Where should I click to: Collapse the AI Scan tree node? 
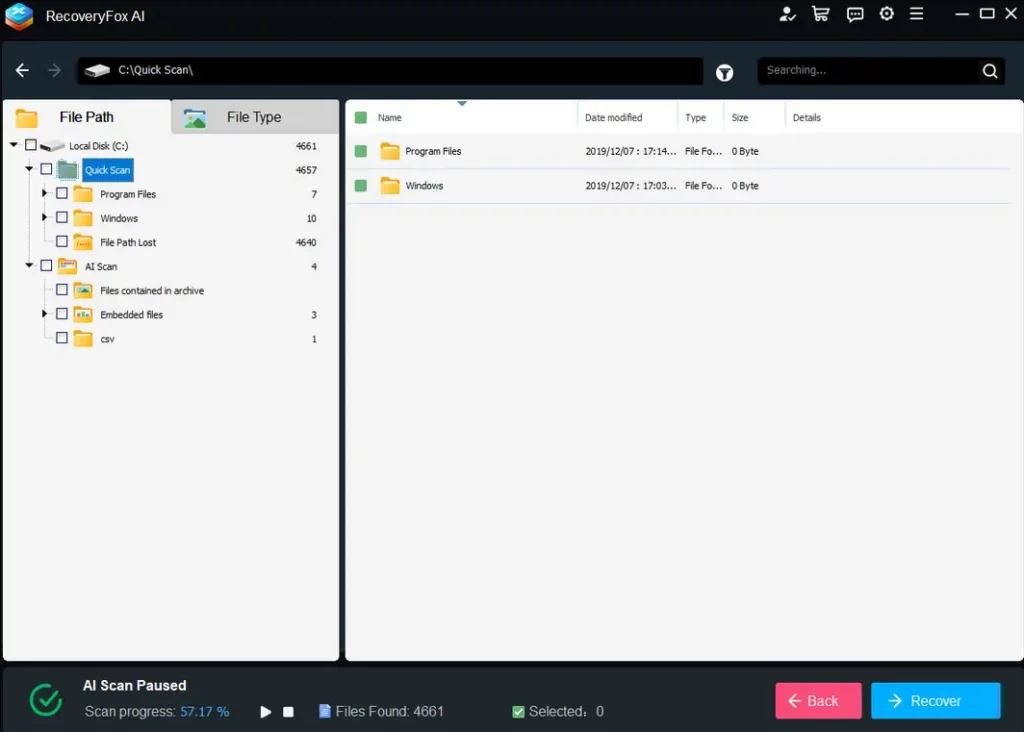click(x=29, y=266)
